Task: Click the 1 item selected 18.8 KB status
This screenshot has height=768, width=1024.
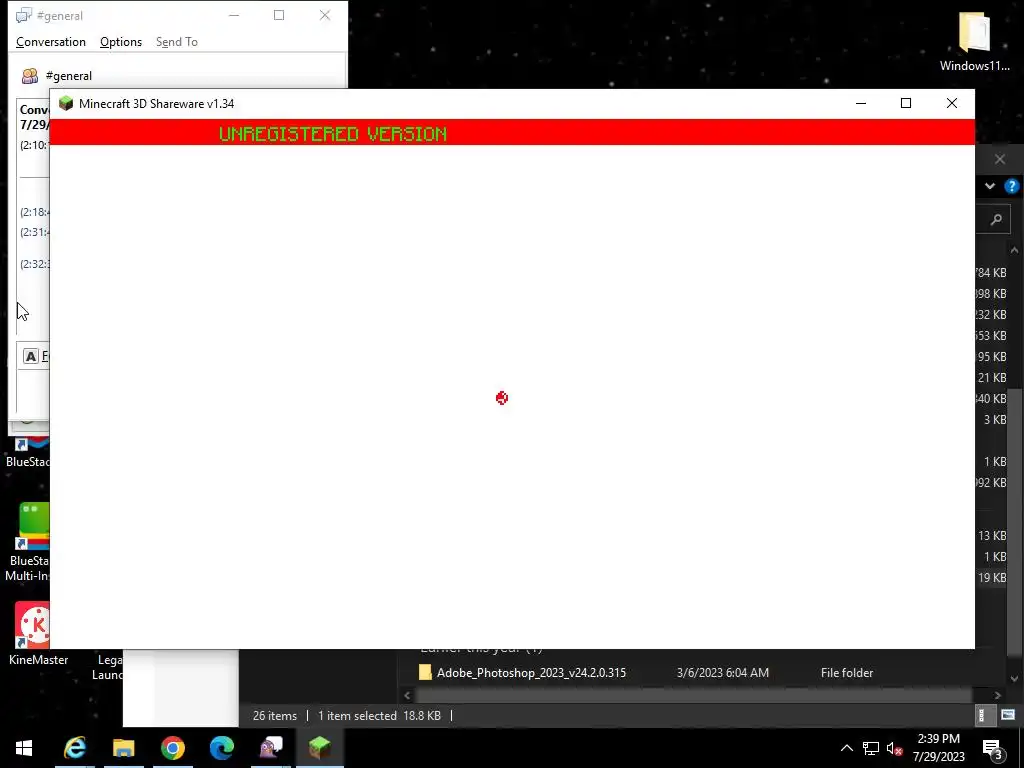Action: click(379, 716)
